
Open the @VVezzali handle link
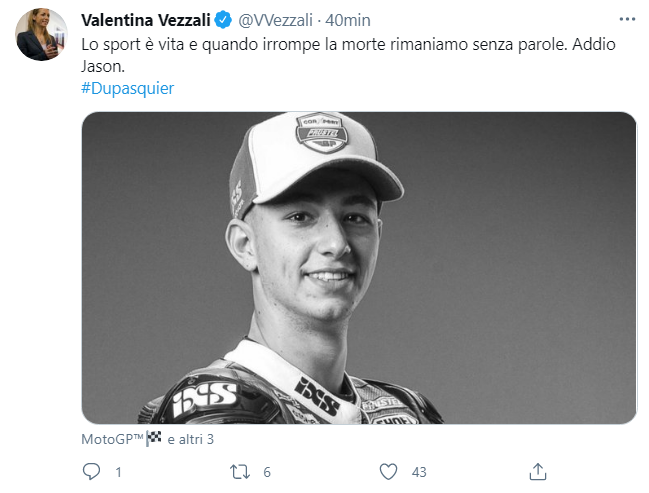[x=275, y=20]
